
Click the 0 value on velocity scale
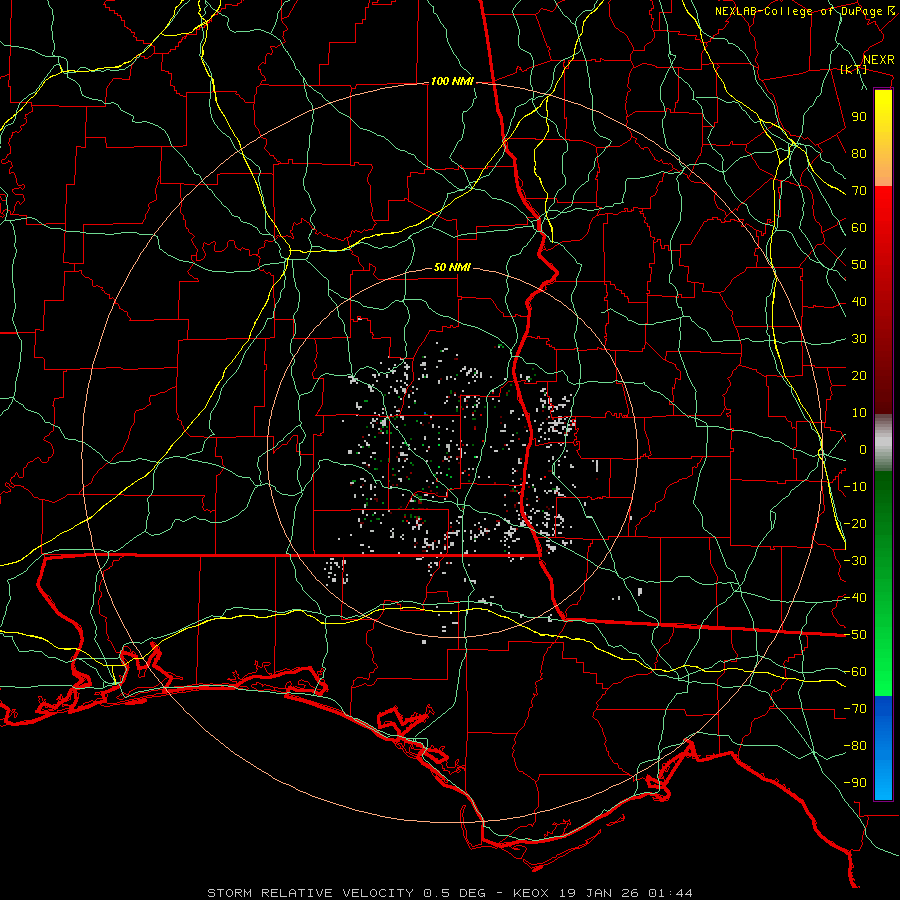click(x=863, y=449)
